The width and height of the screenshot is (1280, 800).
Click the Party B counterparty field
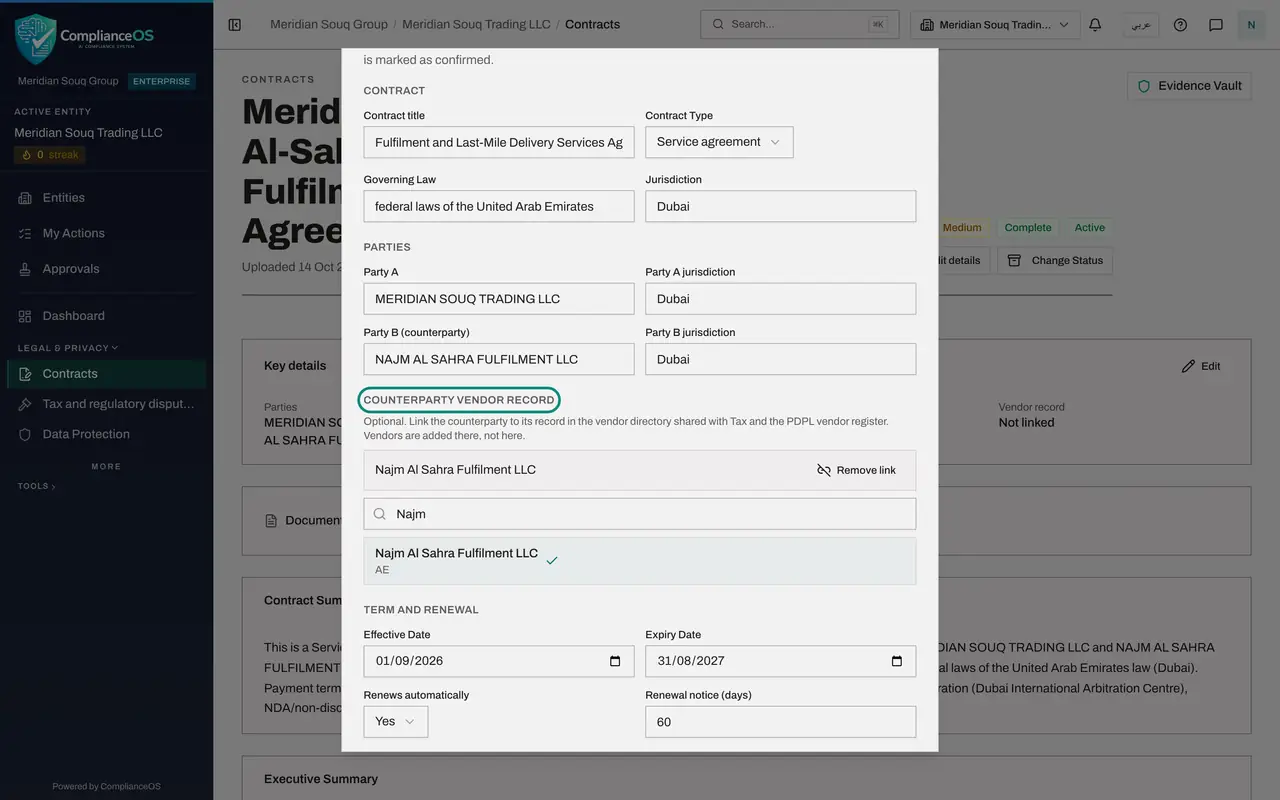point(499,359)
